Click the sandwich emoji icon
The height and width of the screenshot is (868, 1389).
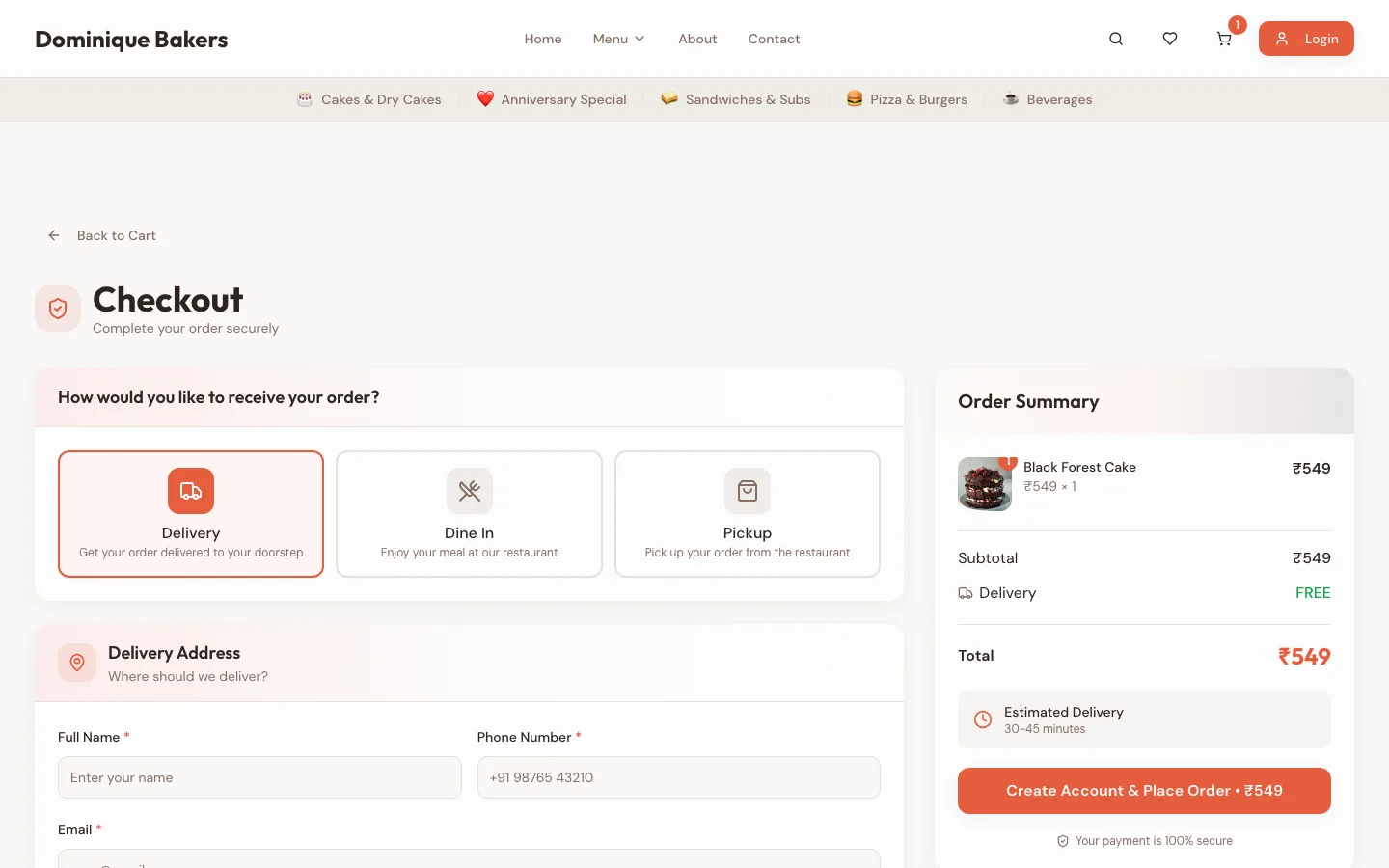pyautogui.click(x=669, y=99)
